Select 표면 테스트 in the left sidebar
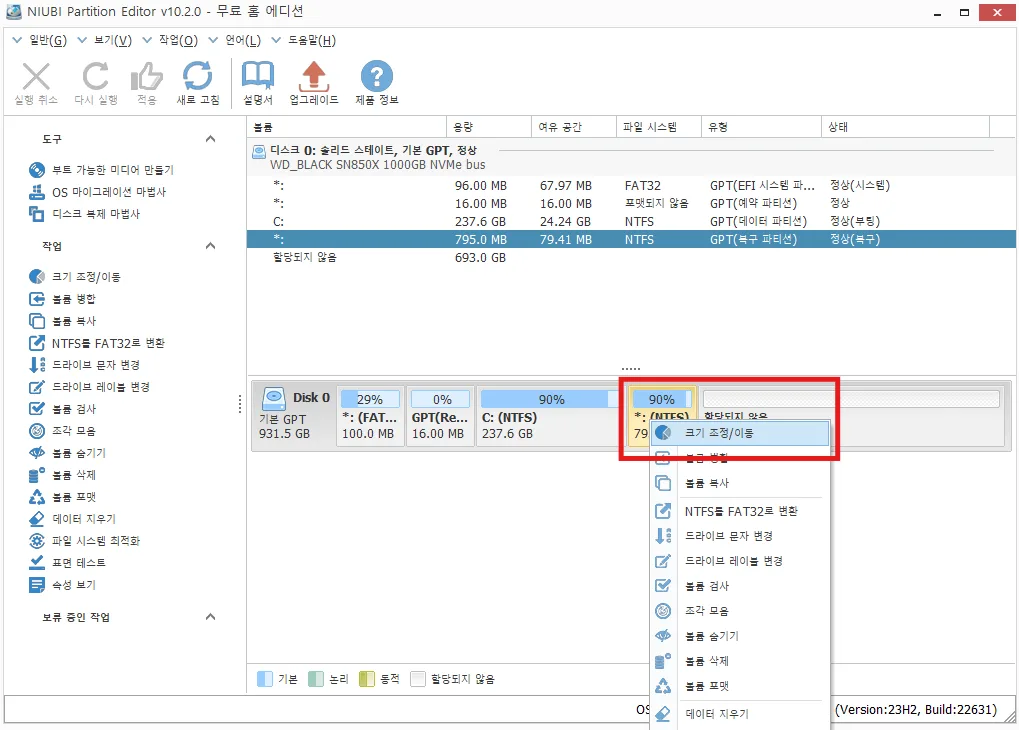This screenshot has height=730, width=1019. coord(68,563)
